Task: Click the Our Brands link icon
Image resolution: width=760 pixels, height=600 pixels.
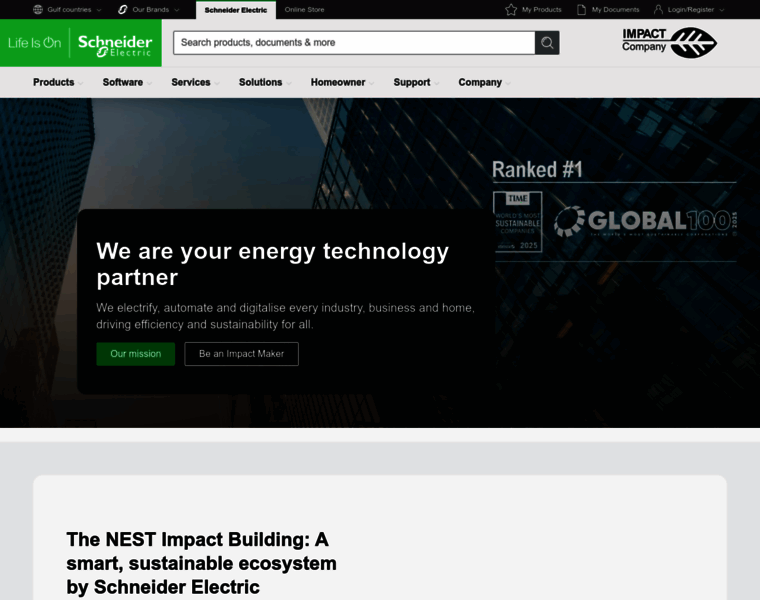Action: [123, 9]
